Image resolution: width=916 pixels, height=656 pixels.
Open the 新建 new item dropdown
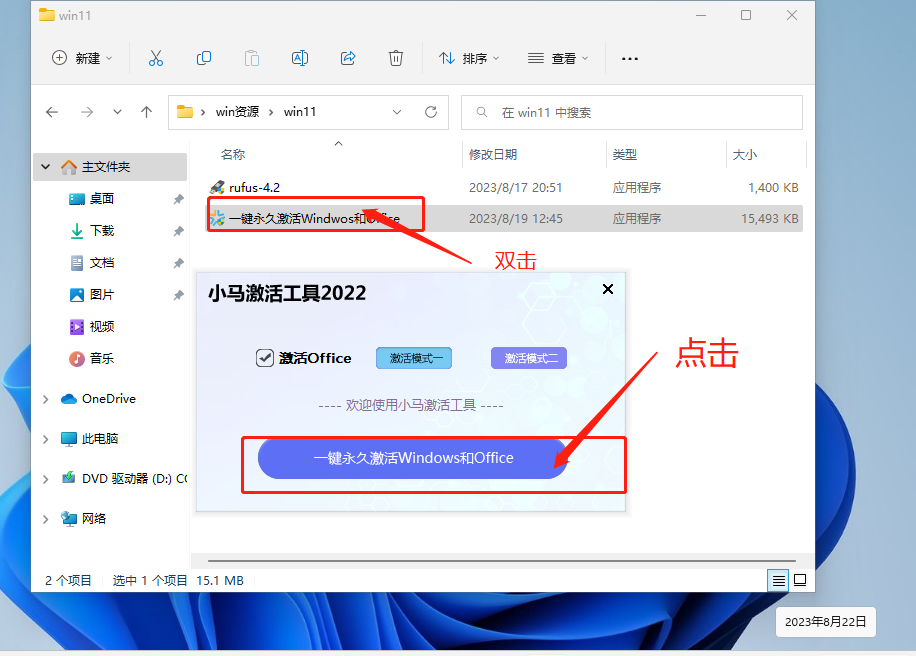(x=82, y=58)
